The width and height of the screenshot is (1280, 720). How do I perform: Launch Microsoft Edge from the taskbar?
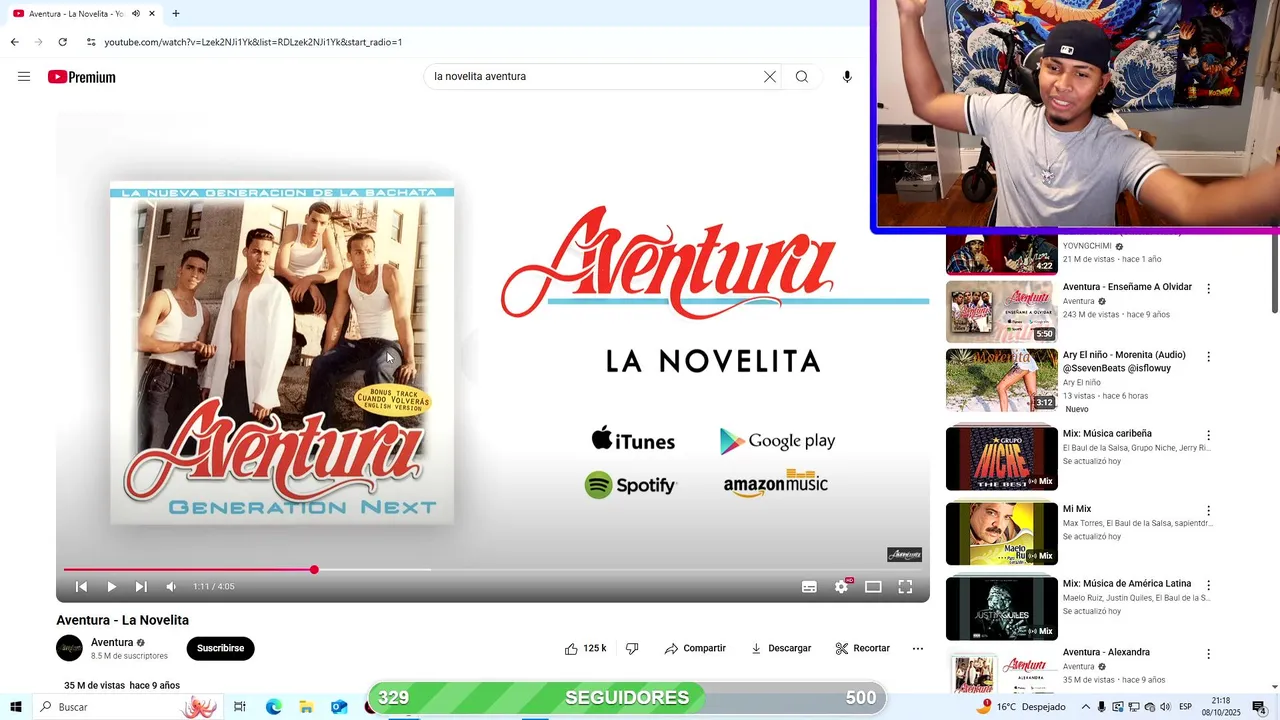click(x=273, y=707)
